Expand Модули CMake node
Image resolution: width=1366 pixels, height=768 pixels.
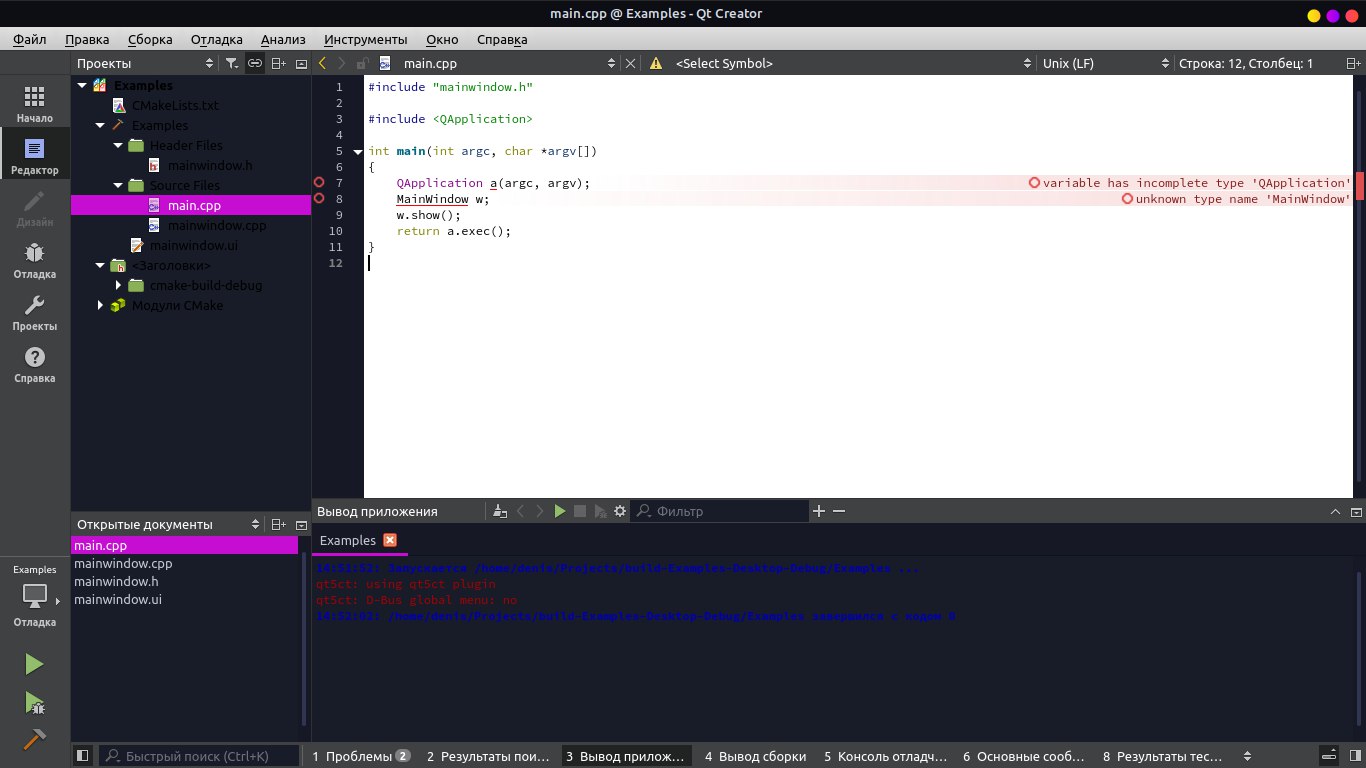(100, 306)
